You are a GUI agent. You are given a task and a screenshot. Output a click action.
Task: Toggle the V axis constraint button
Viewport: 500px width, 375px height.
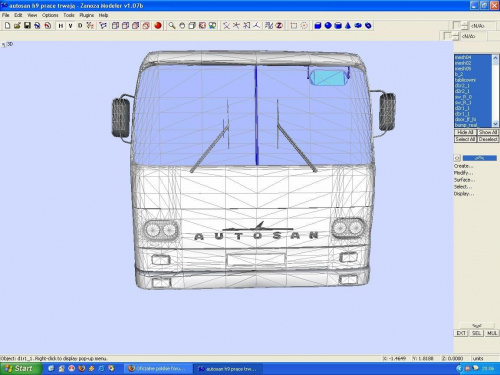pyautogui.click(x=70, y=26)
